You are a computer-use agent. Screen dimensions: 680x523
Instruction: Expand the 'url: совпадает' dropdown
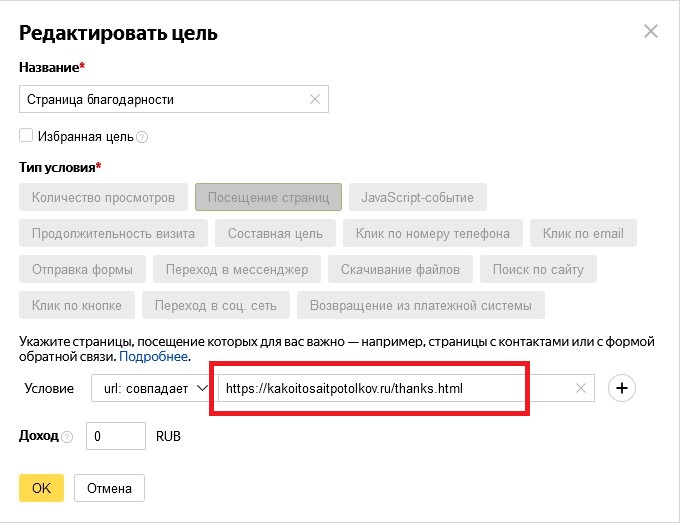(149, 388)
